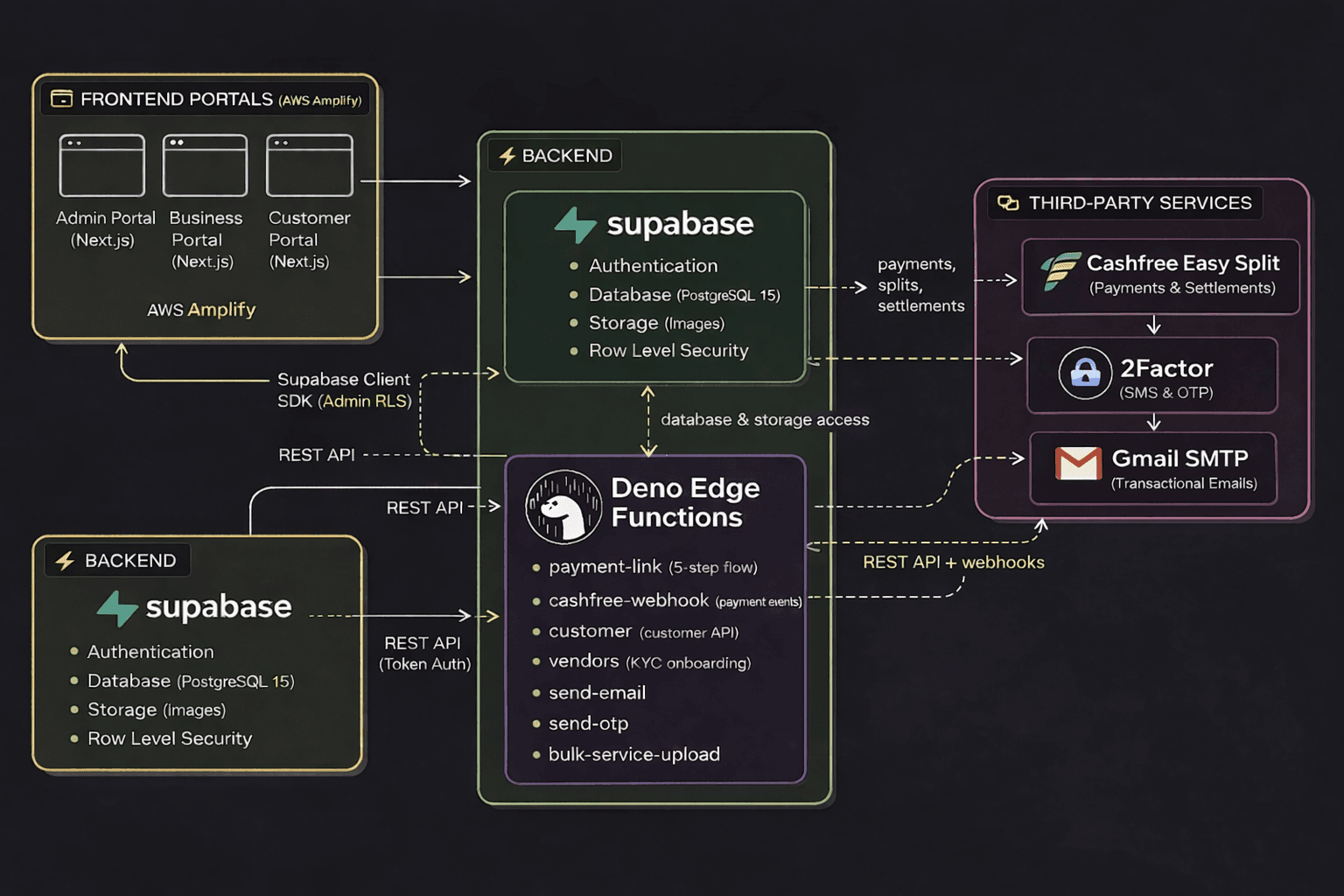Viewport: 1344px width, 896px height.
Task: Click the Third-Party Services header icon
Action: 1008,203
